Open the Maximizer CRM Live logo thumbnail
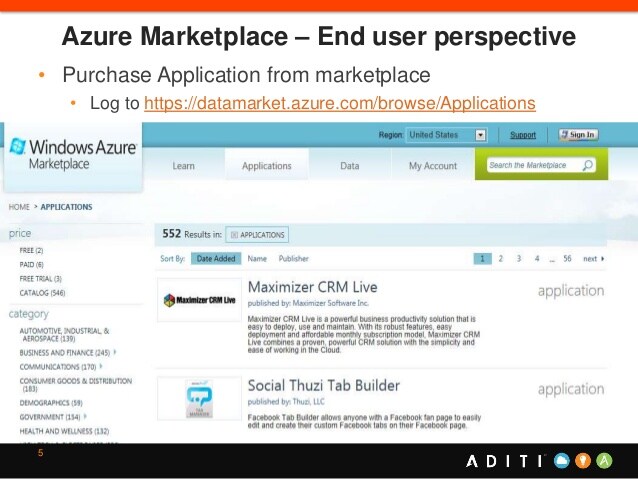The width and height of the screenshot is (638, 479). point(199,300)
